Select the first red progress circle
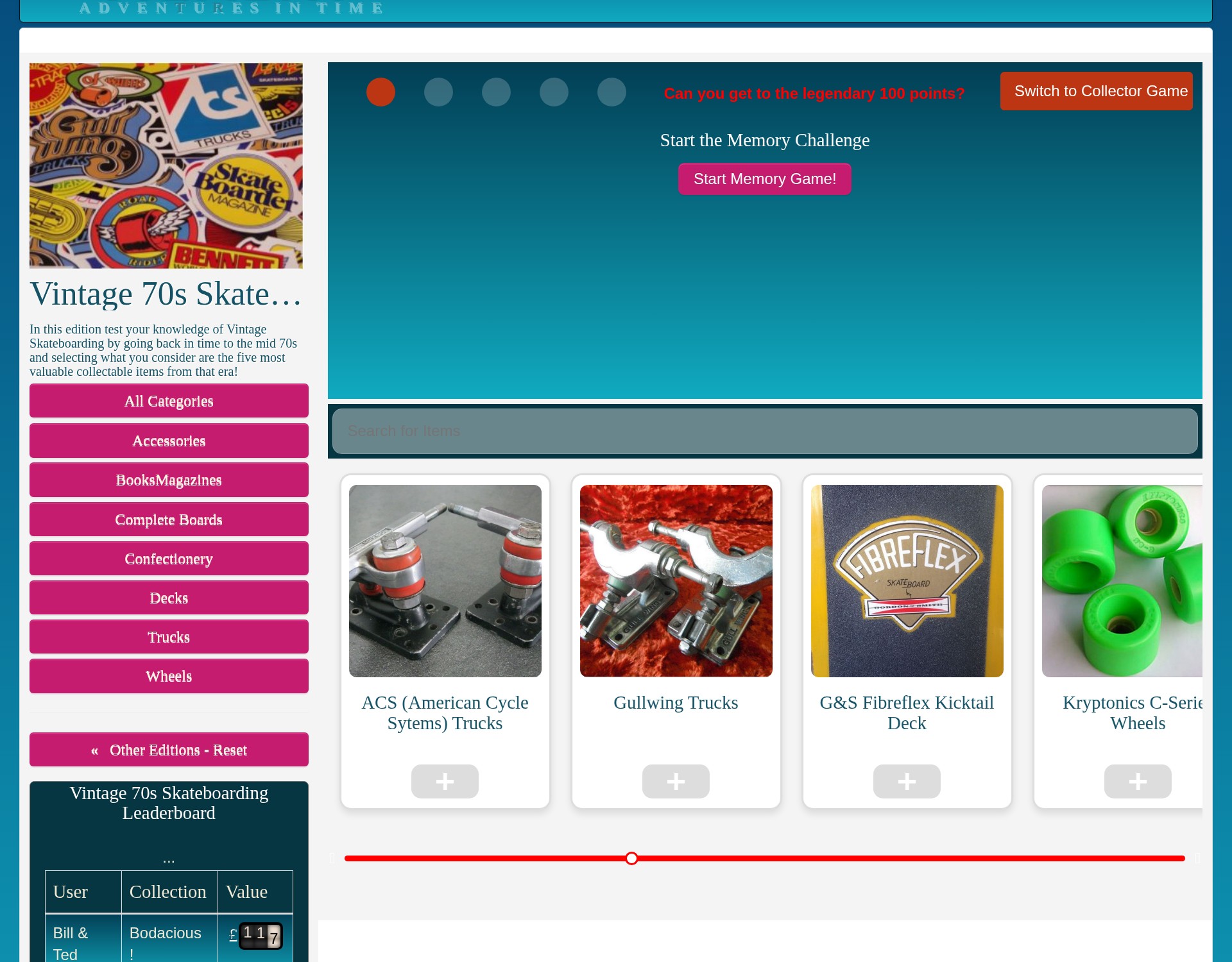Image resolution: width=1232 pixels, height=962 pixels. tap(381, 92)
